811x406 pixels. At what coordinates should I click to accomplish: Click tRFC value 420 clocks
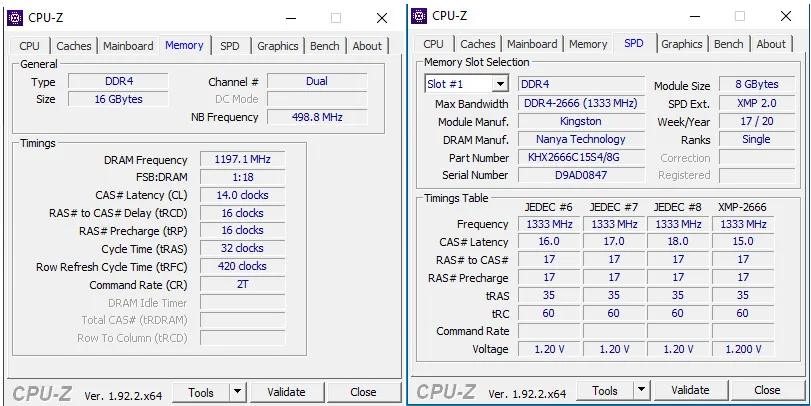pos(243,266)
